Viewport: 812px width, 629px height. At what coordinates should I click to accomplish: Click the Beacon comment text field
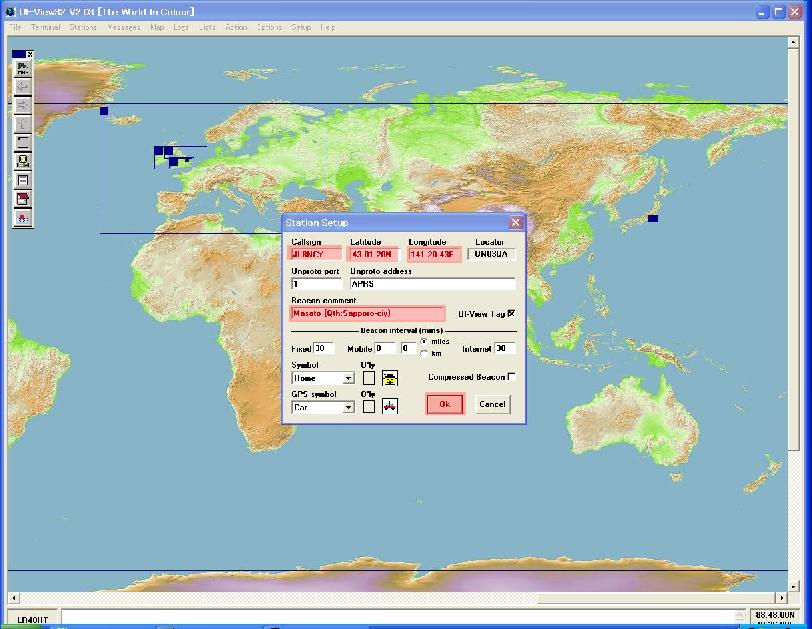click(367, 313)
